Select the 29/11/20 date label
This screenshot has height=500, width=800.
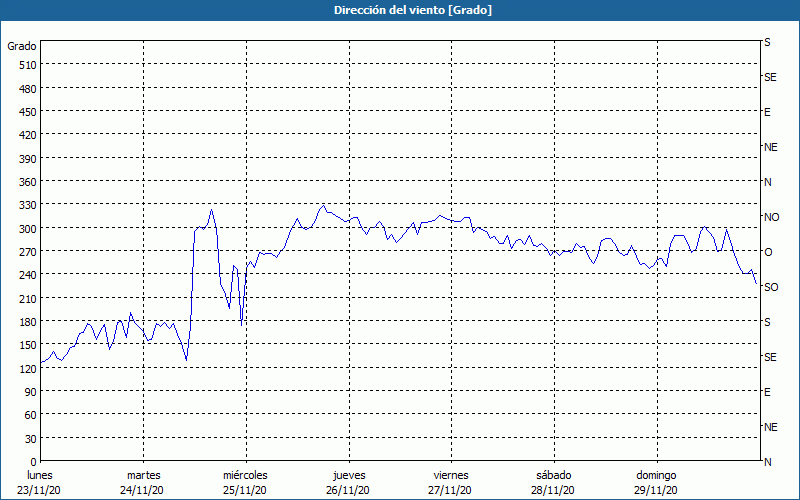click(x=656, y=490)
